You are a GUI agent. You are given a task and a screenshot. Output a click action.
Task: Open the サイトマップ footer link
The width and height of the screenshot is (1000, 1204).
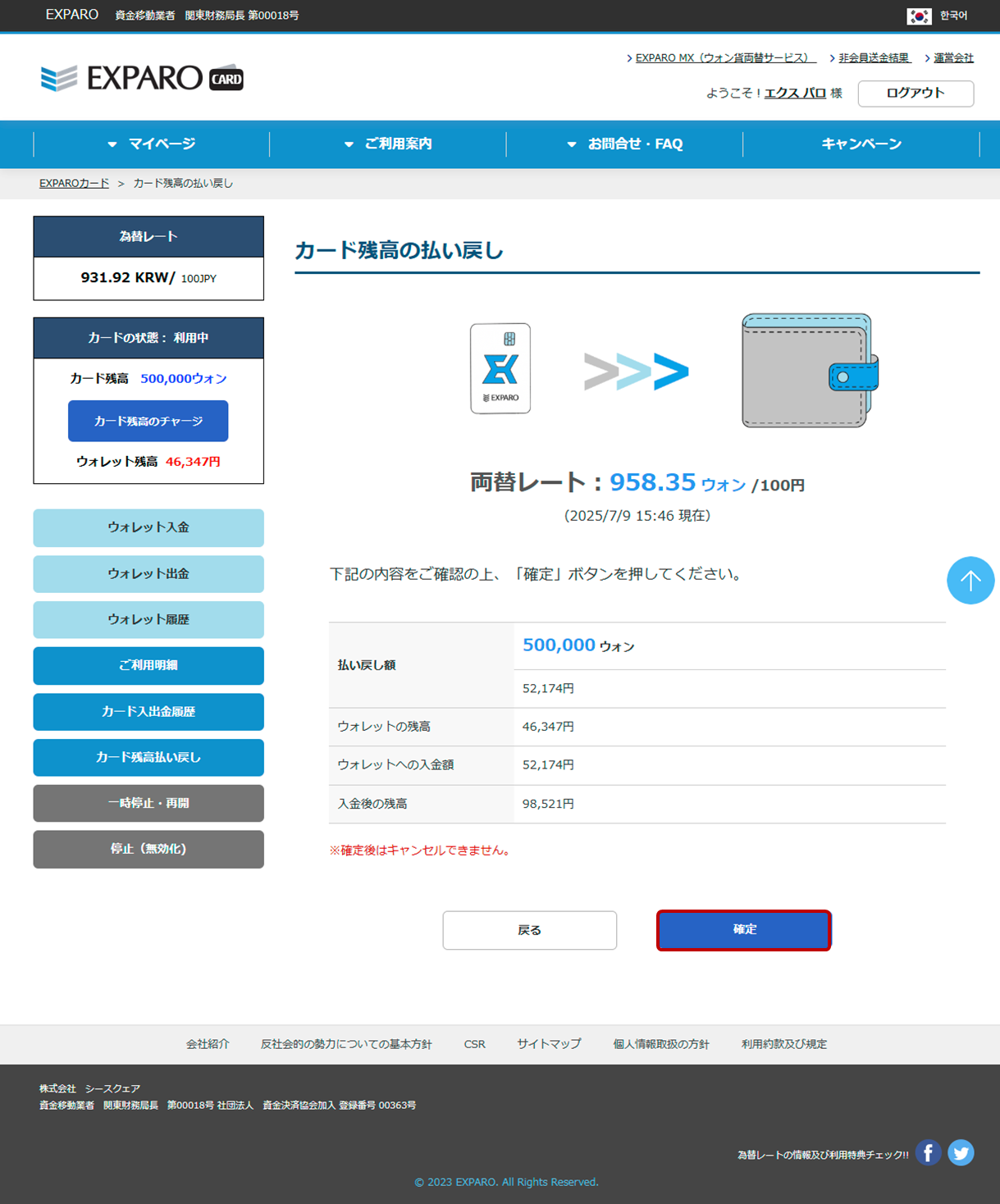tap(549, 1044)
